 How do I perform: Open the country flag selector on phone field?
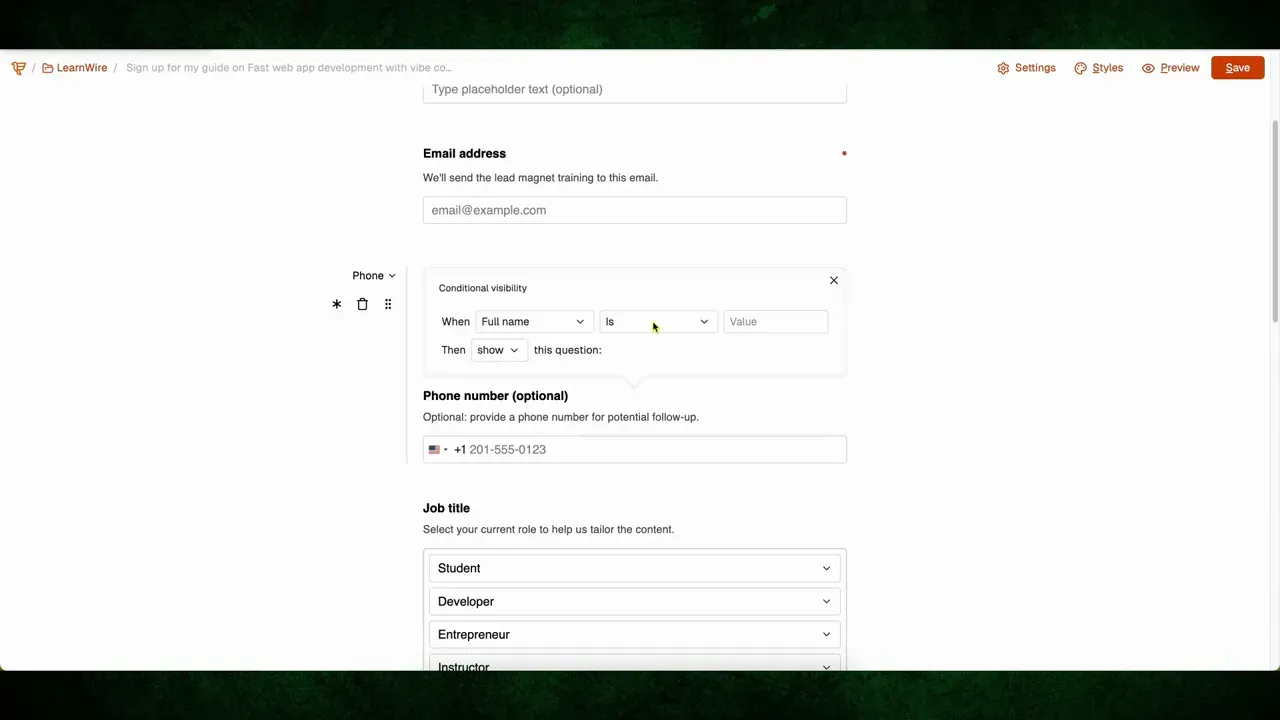coord(438,449)
